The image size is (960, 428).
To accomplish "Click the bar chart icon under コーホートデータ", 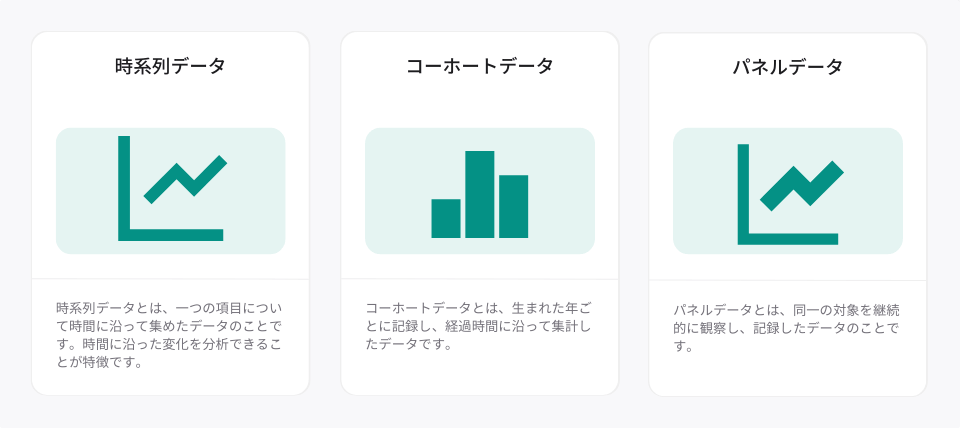I will tap(479, 194).
